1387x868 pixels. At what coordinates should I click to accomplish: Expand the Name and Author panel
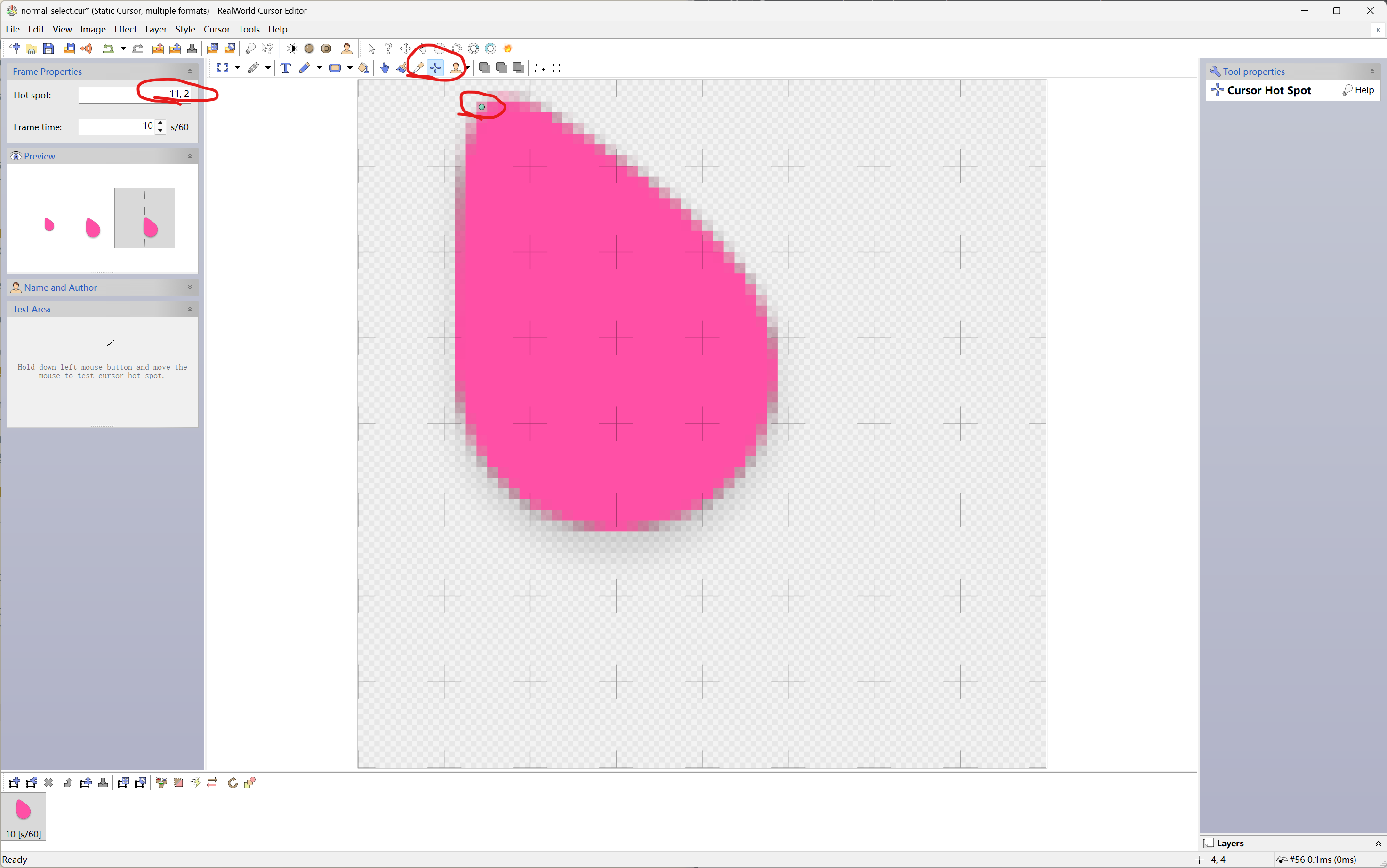pos(190,287)
